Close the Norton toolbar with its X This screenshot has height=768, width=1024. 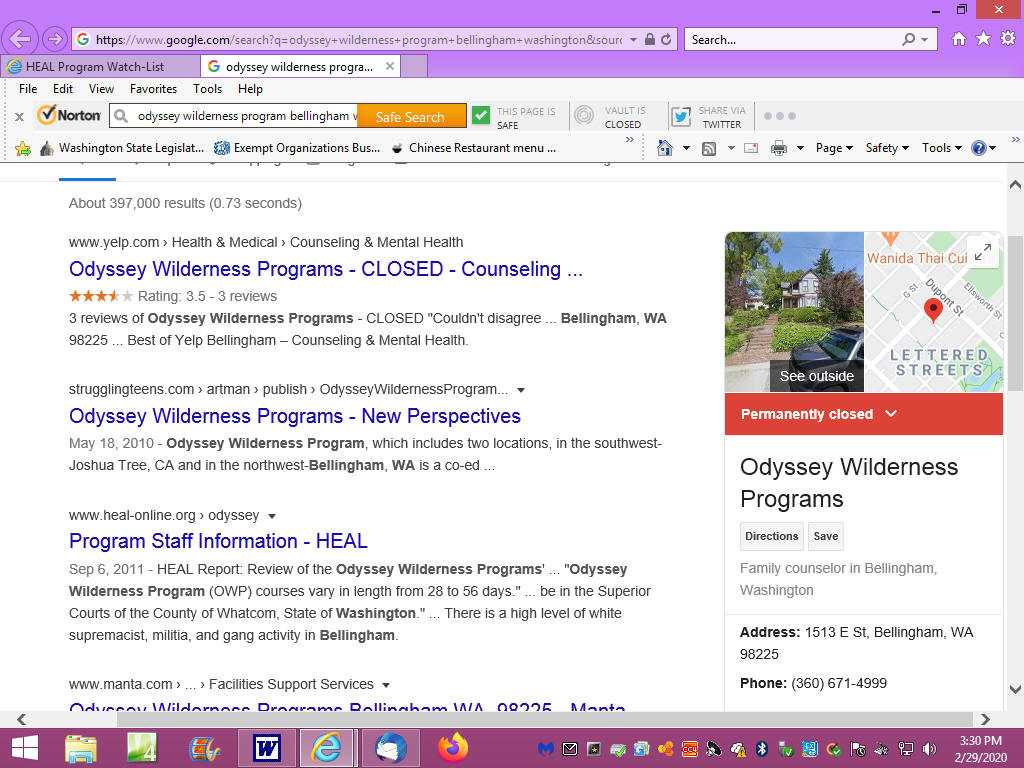[20, 116]
